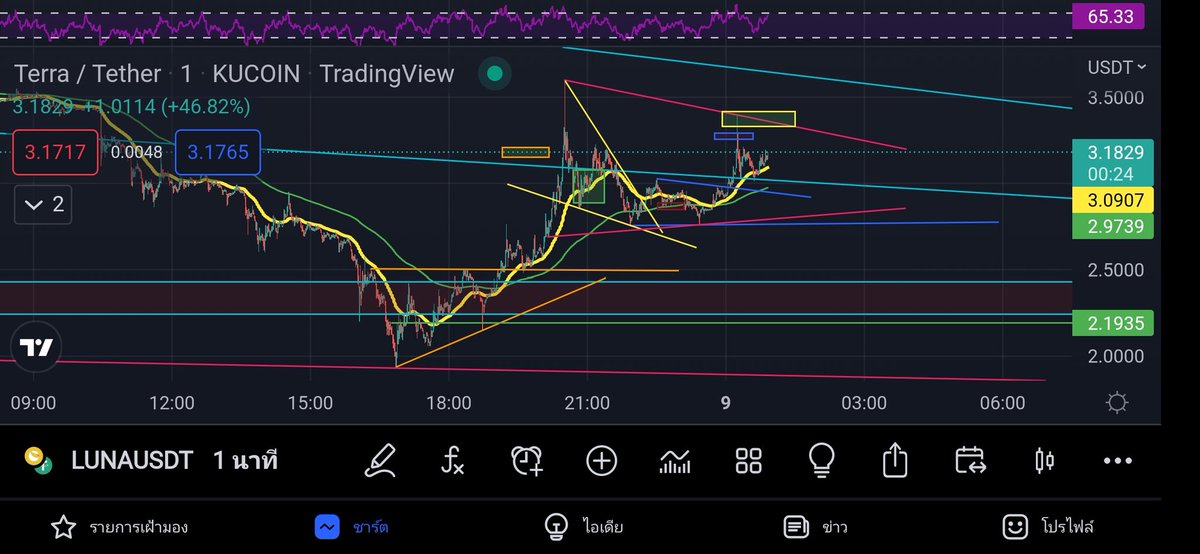1200x554 pixels.
Task: Tap the day 9 date marker
Action: click(x=726, y=402)
